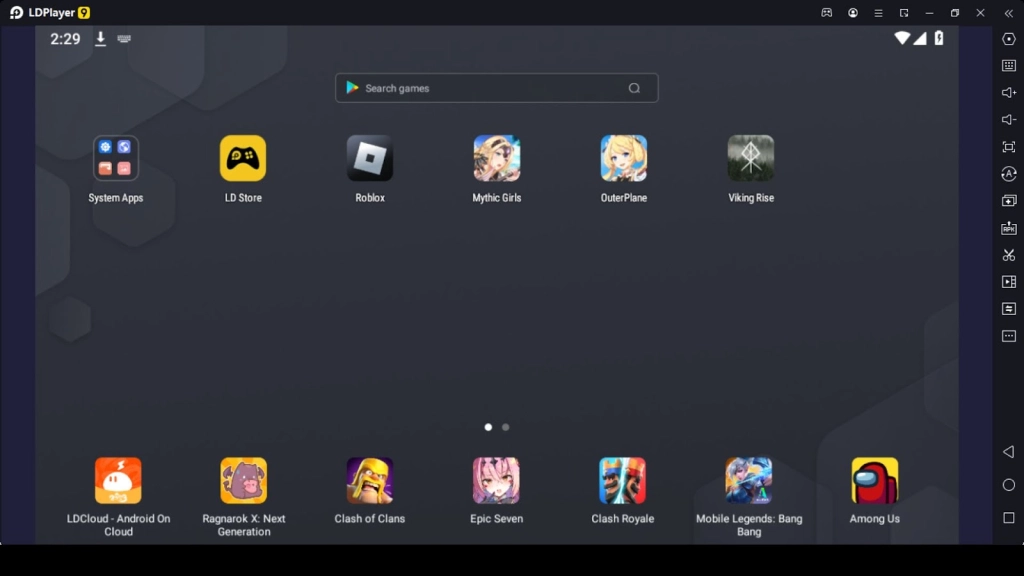Open keyboard mapping in the sidebar

(x=1009, y=66)
